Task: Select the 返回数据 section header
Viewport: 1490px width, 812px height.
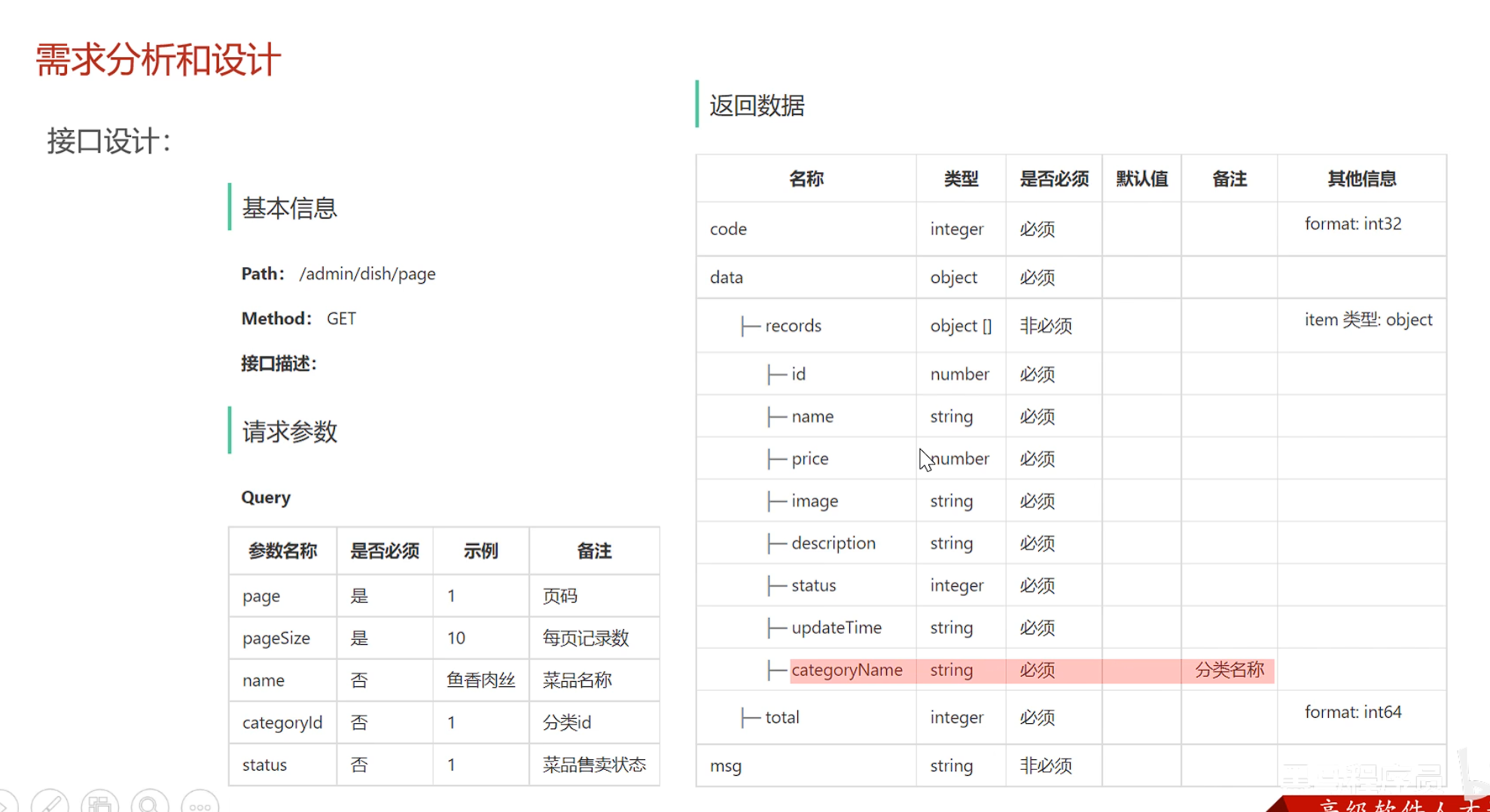Action: [755, 106]
